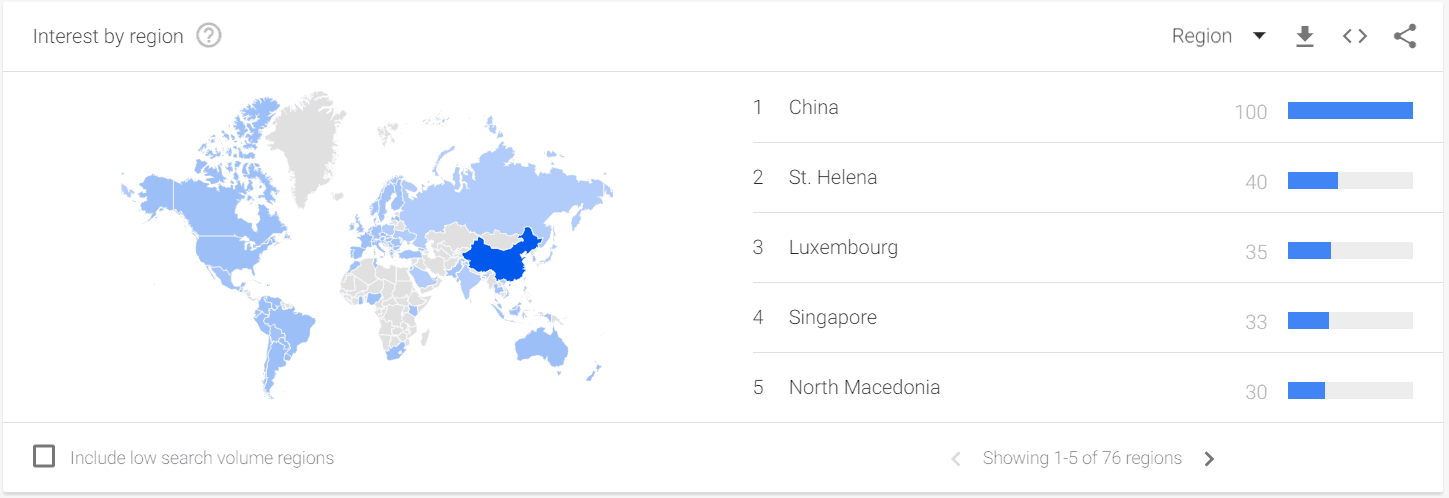Screen dimensions: 1449x498
Task: Select China in the region list
Action: 813,107
